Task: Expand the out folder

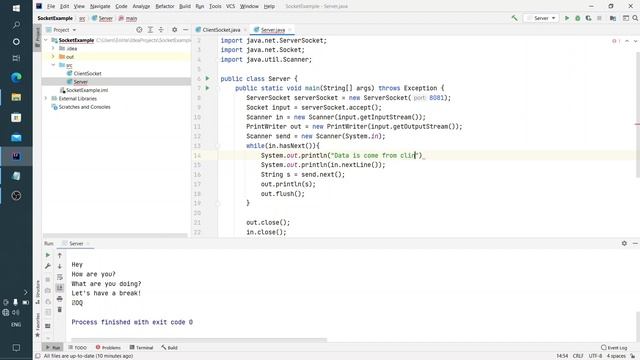Action: [53, 57]
